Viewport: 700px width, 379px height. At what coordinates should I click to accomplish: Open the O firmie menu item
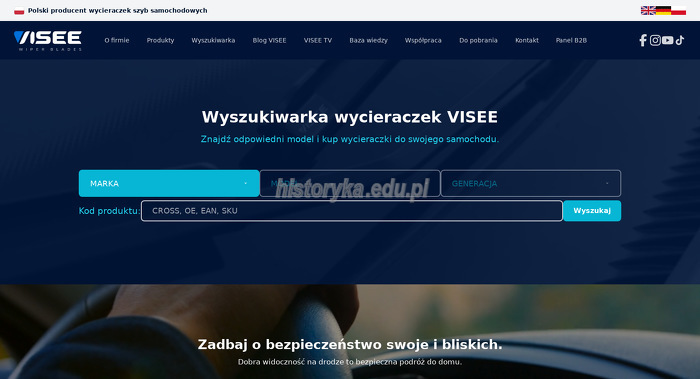point(117,40)
